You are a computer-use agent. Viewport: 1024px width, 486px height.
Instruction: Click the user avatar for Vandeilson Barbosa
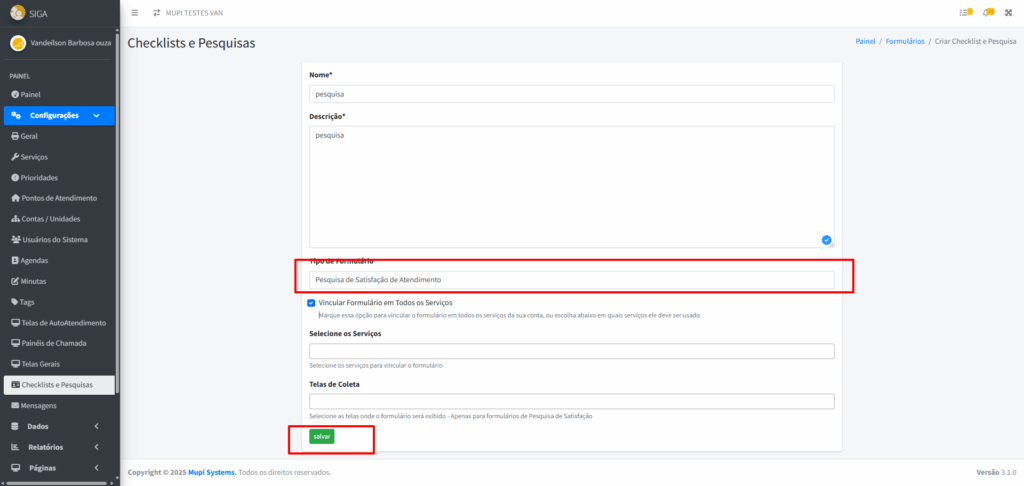point(17,43)
